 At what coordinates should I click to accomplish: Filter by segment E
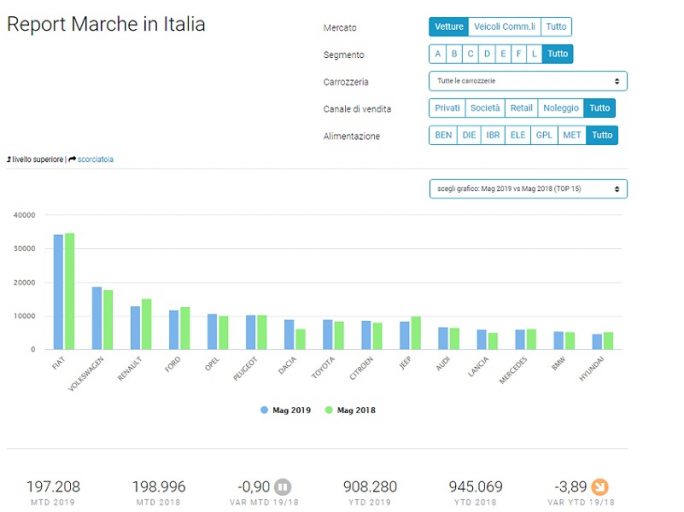point(503,54)
